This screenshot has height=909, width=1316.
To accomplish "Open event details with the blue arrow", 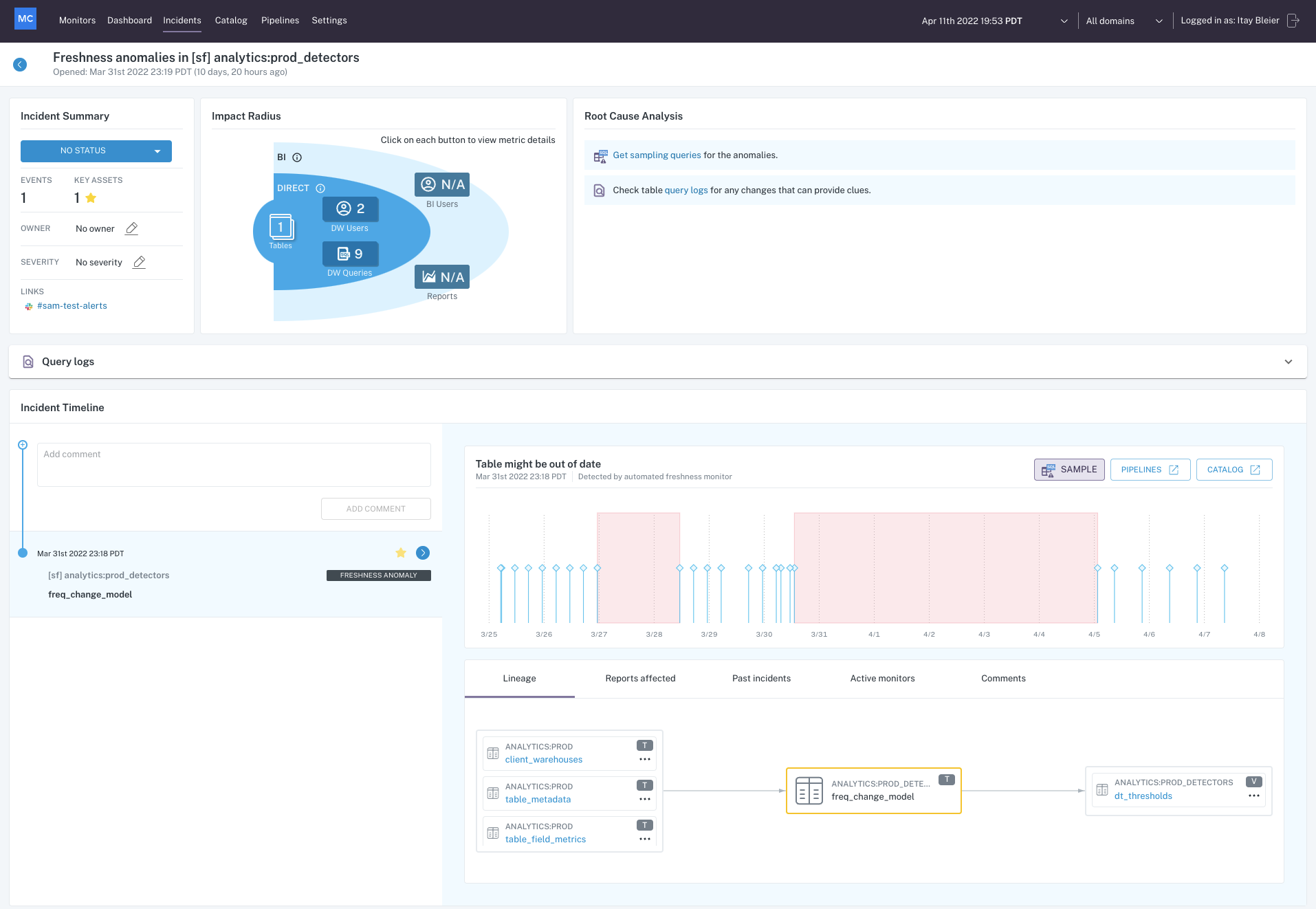I will tap(423, 553).
